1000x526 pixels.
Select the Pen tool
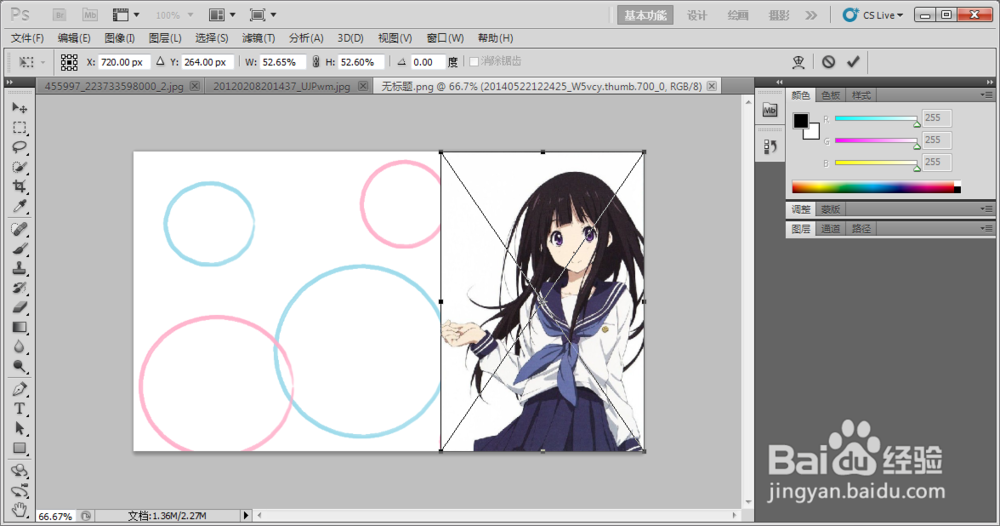(19, 389)
